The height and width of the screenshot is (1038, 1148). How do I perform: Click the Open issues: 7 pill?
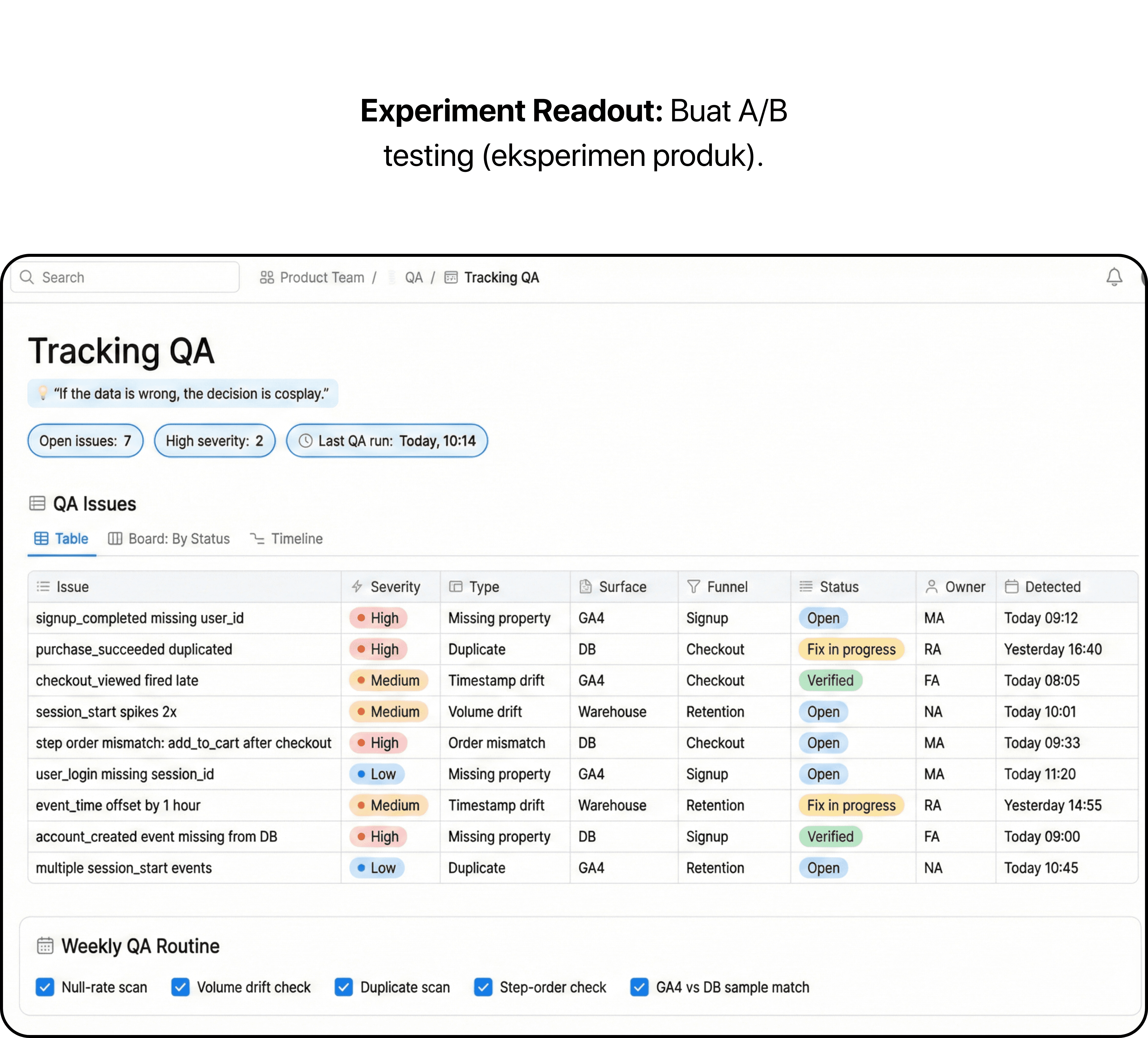click(86, 441)
